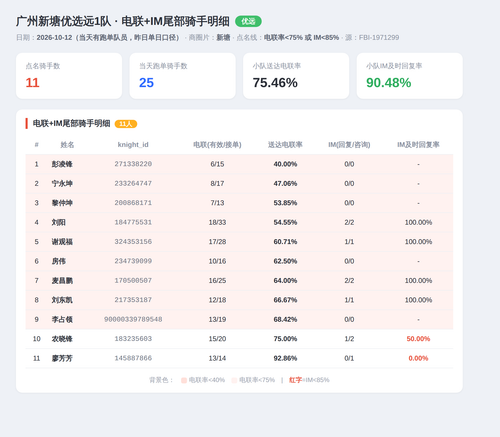
Task: Click the knight_id column header
Action: 133,145
